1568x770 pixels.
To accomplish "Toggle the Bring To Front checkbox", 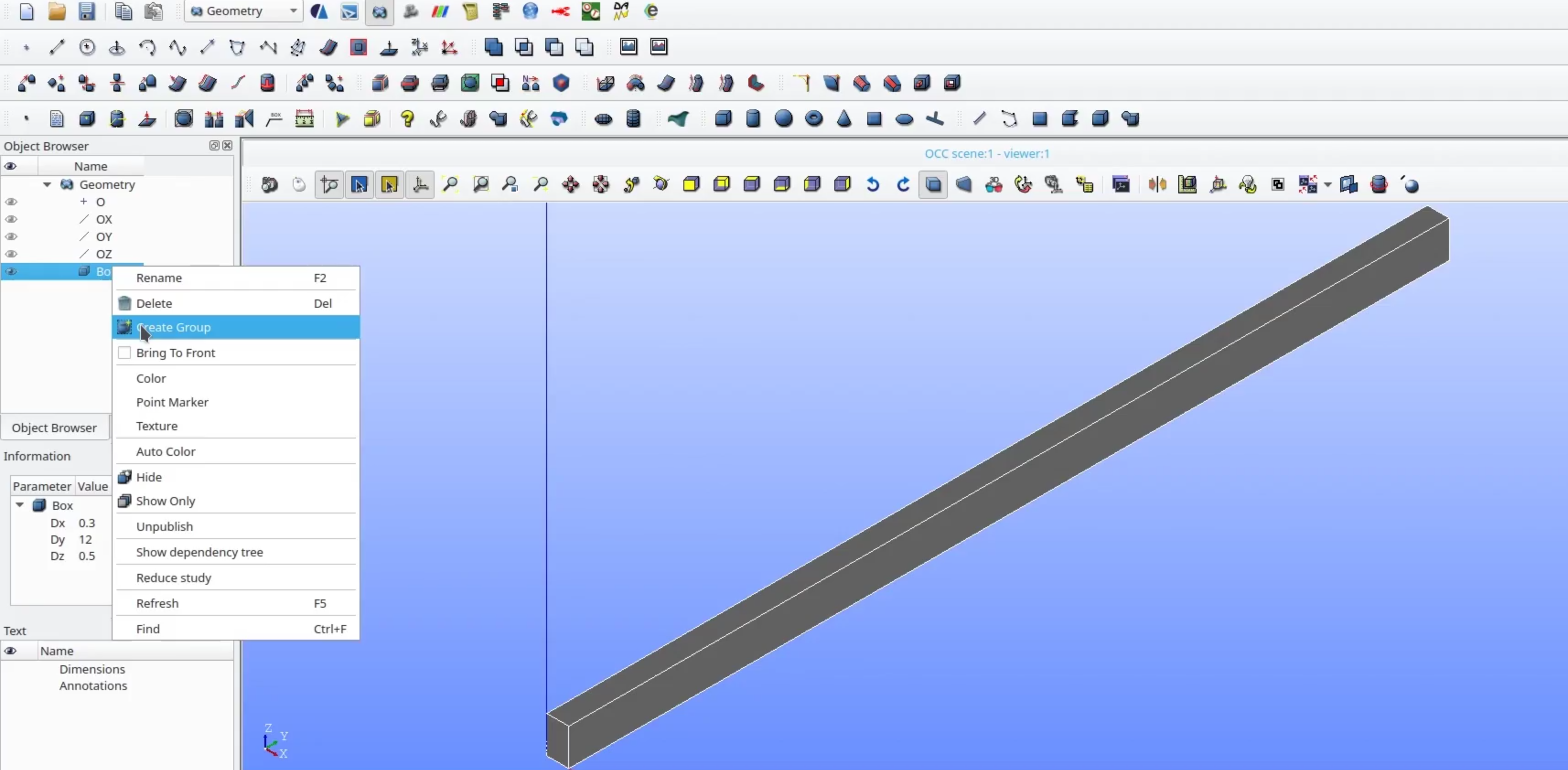I will coord(124,353).
